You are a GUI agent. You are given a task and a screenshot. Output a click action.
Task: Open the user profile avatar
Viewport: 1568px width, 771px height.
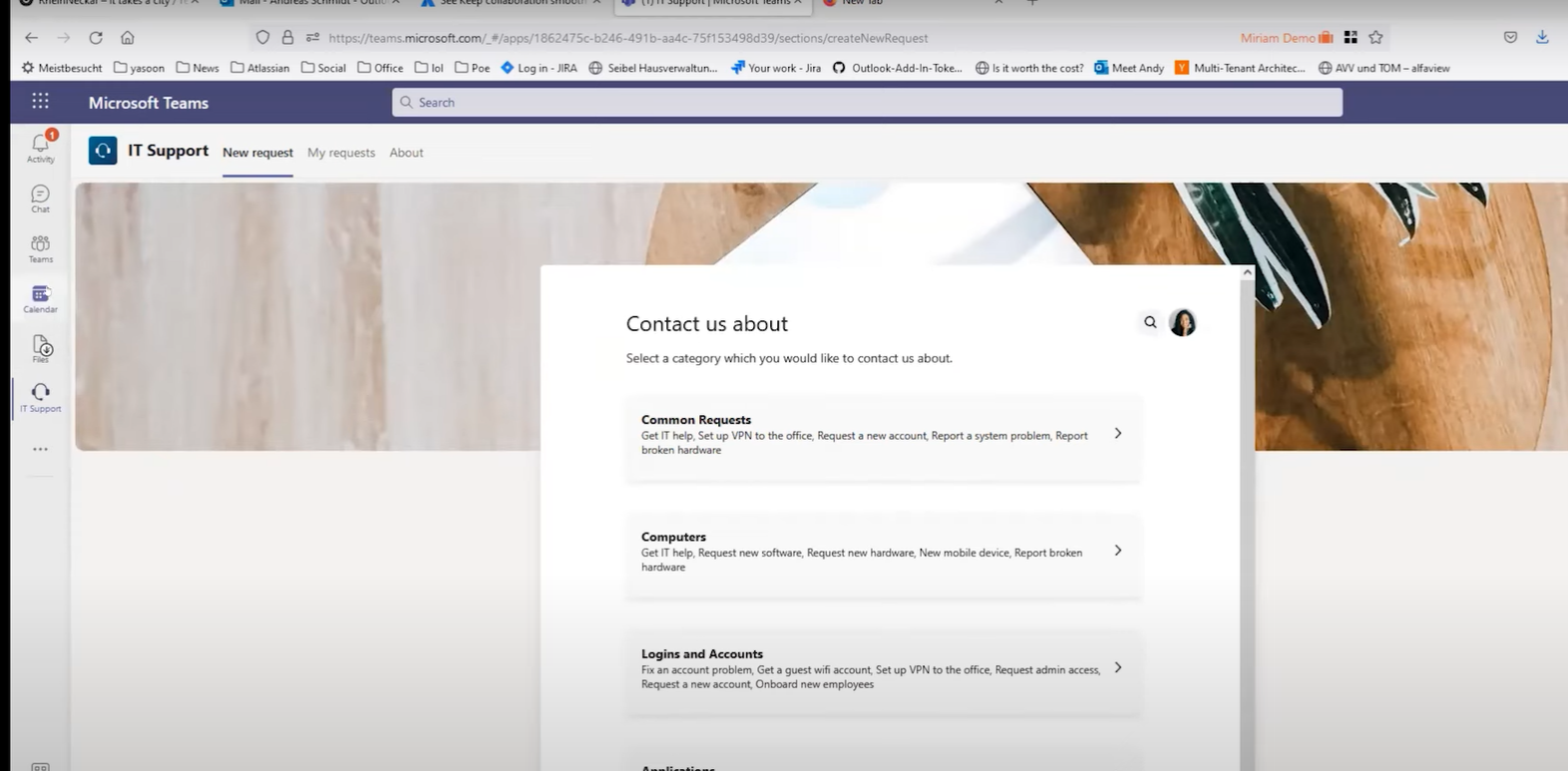pyautogui.click(x=1182, y=322)
